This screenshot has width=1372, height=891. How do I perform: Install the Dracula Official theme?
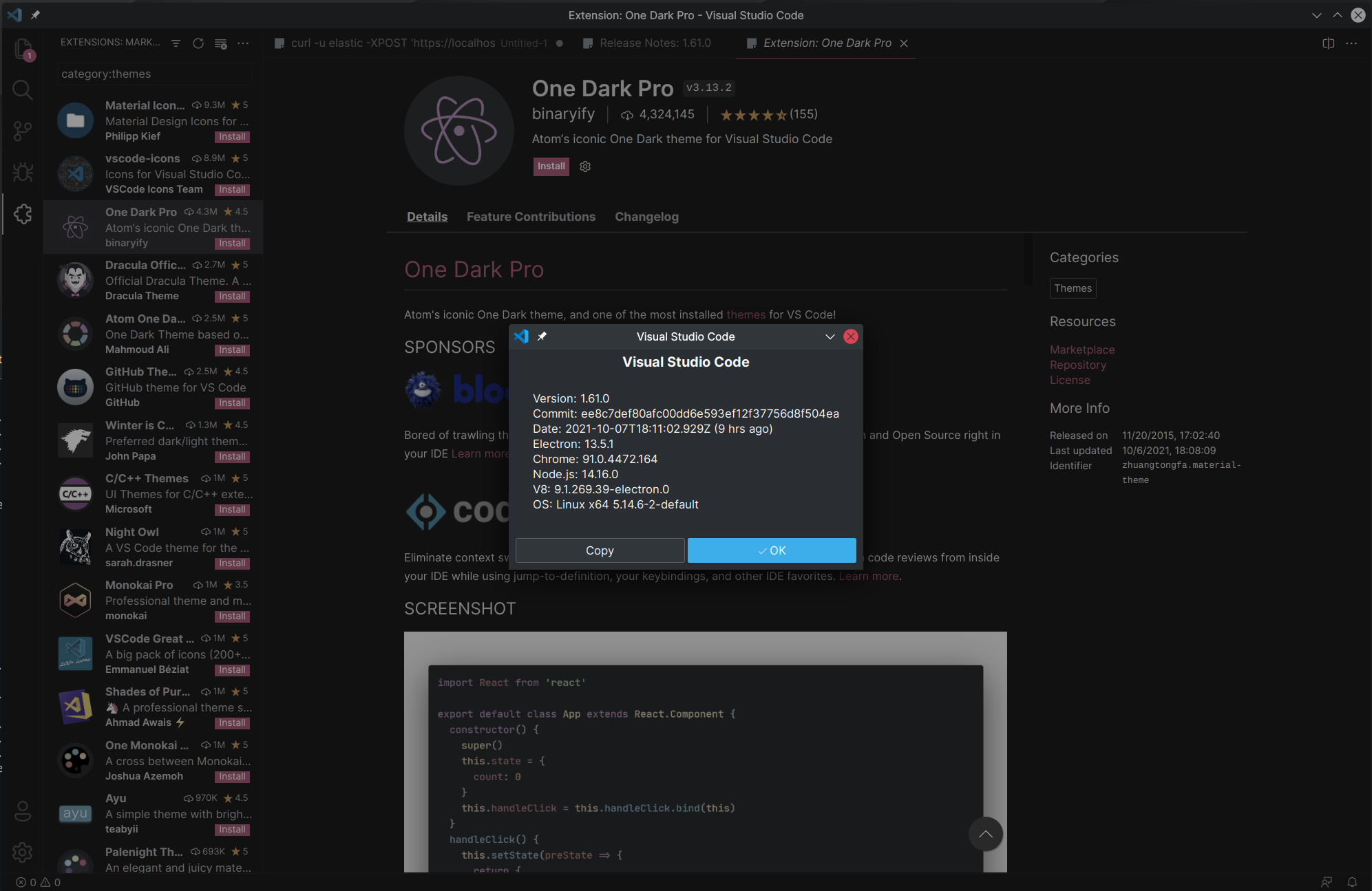click(232, 296)
